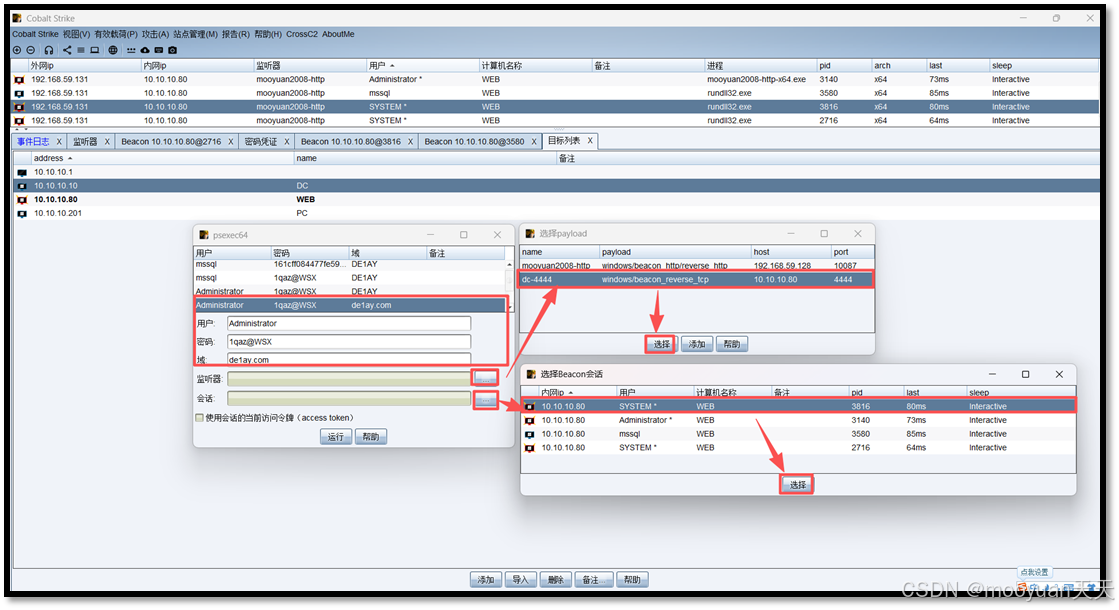Click the 密码 input field in psexec64

[349, 342]
